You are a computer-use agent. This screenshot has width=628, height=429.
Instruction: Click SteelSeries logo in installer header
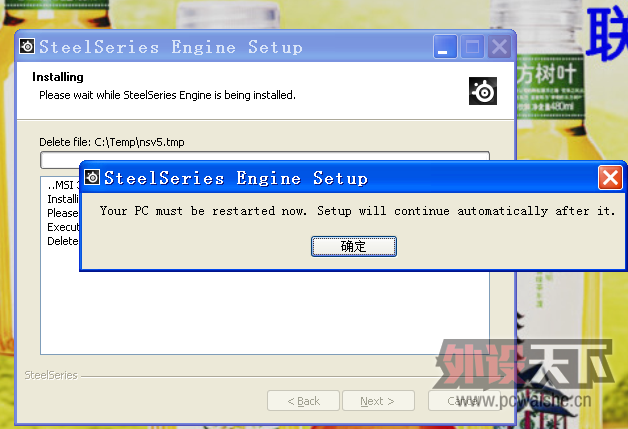(x=483, y=91)
